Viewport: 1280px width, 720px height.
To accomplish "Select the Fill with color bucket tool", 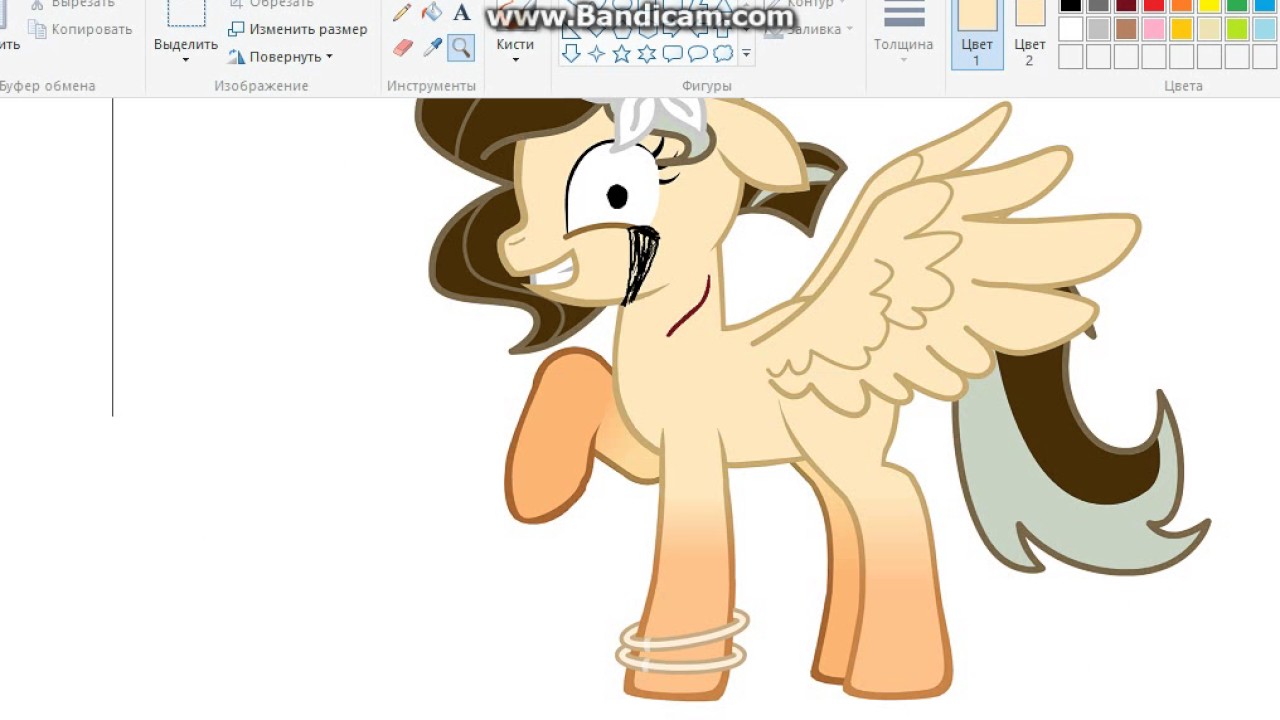I will 432,13.
